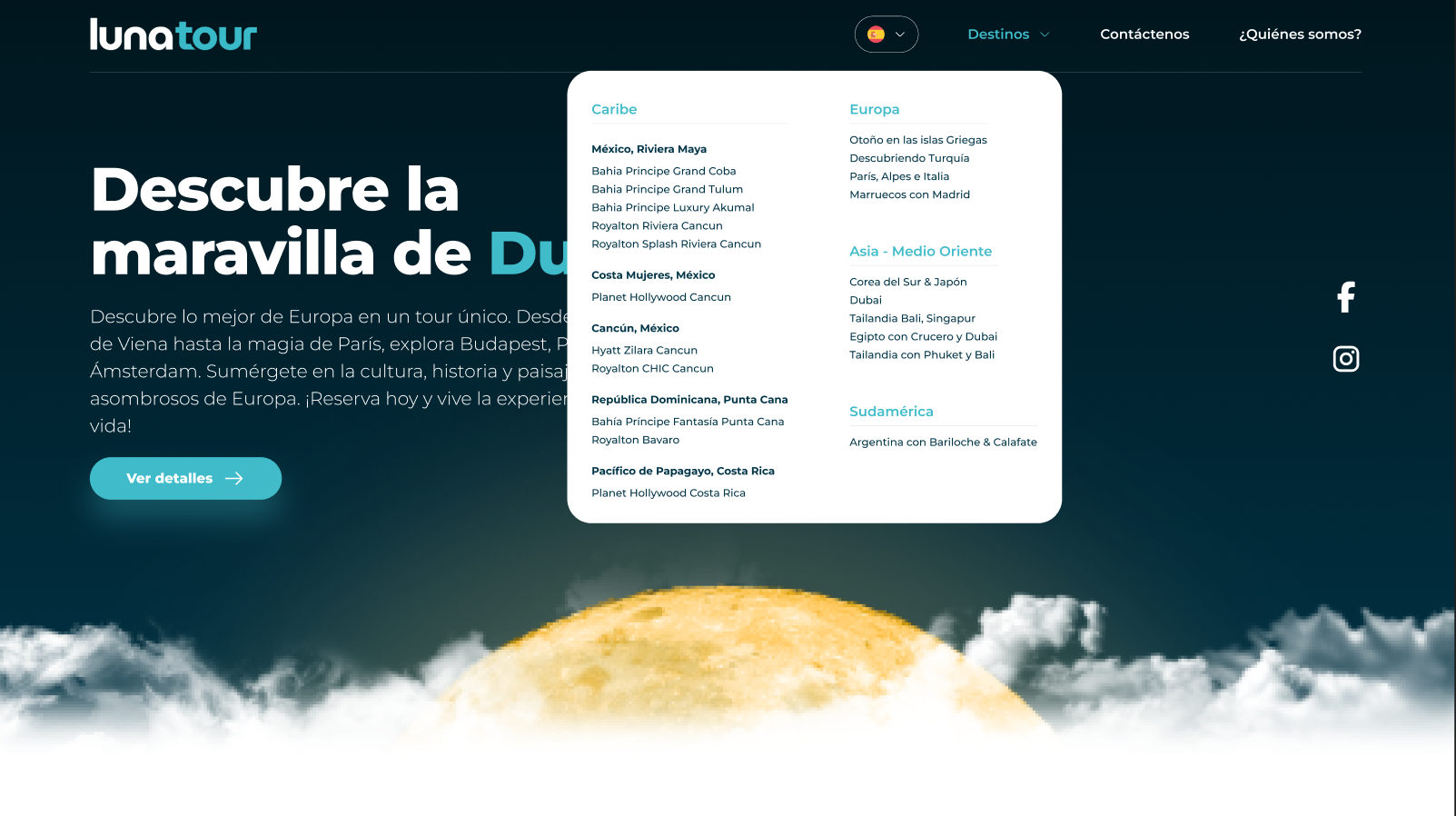Screen dimensions: 1456x816
Task: Open the Facebook page icon
Action: click(1346, 297)
